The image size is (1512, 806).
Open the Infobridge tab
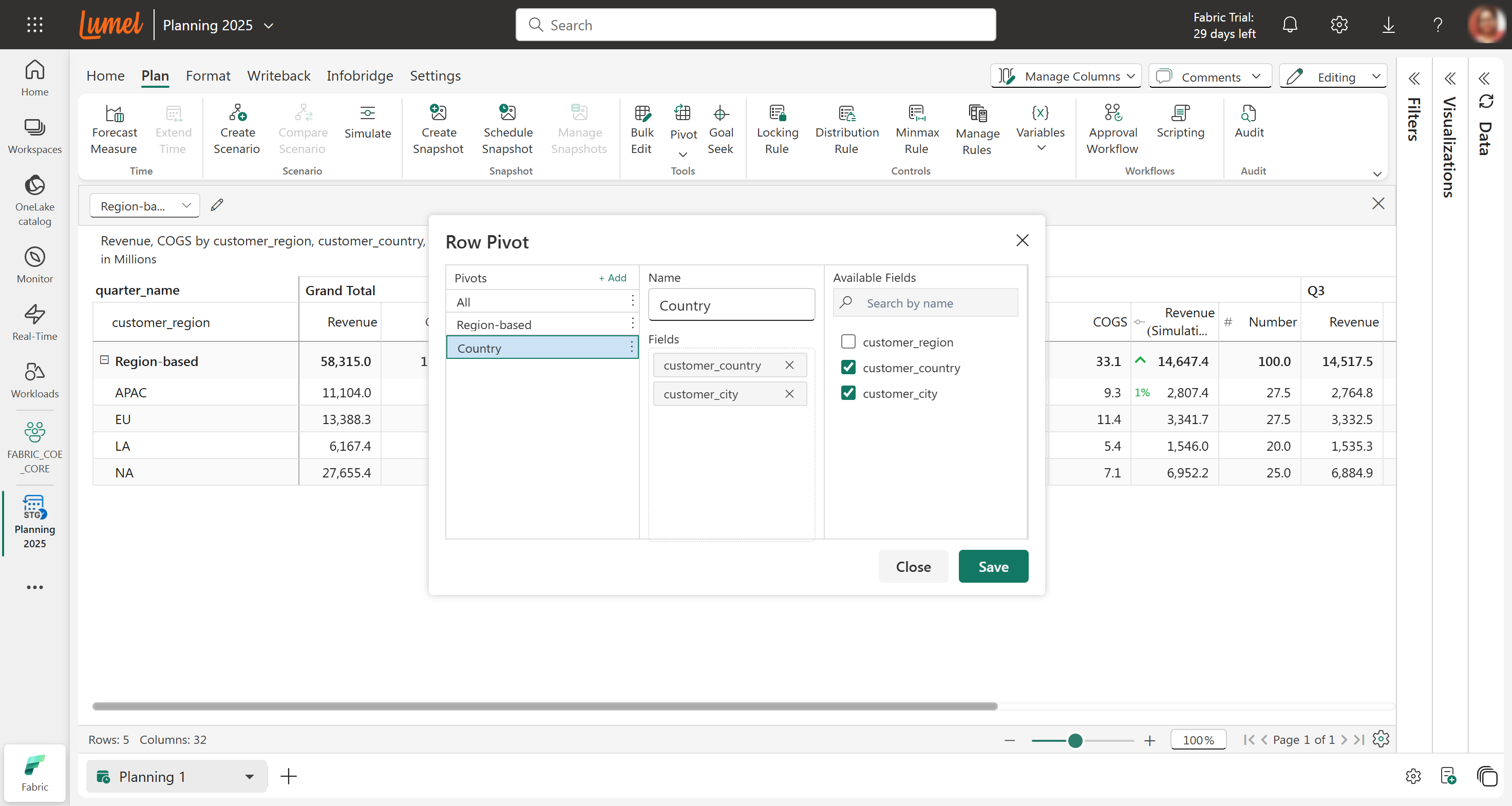[x=360, y=75]
